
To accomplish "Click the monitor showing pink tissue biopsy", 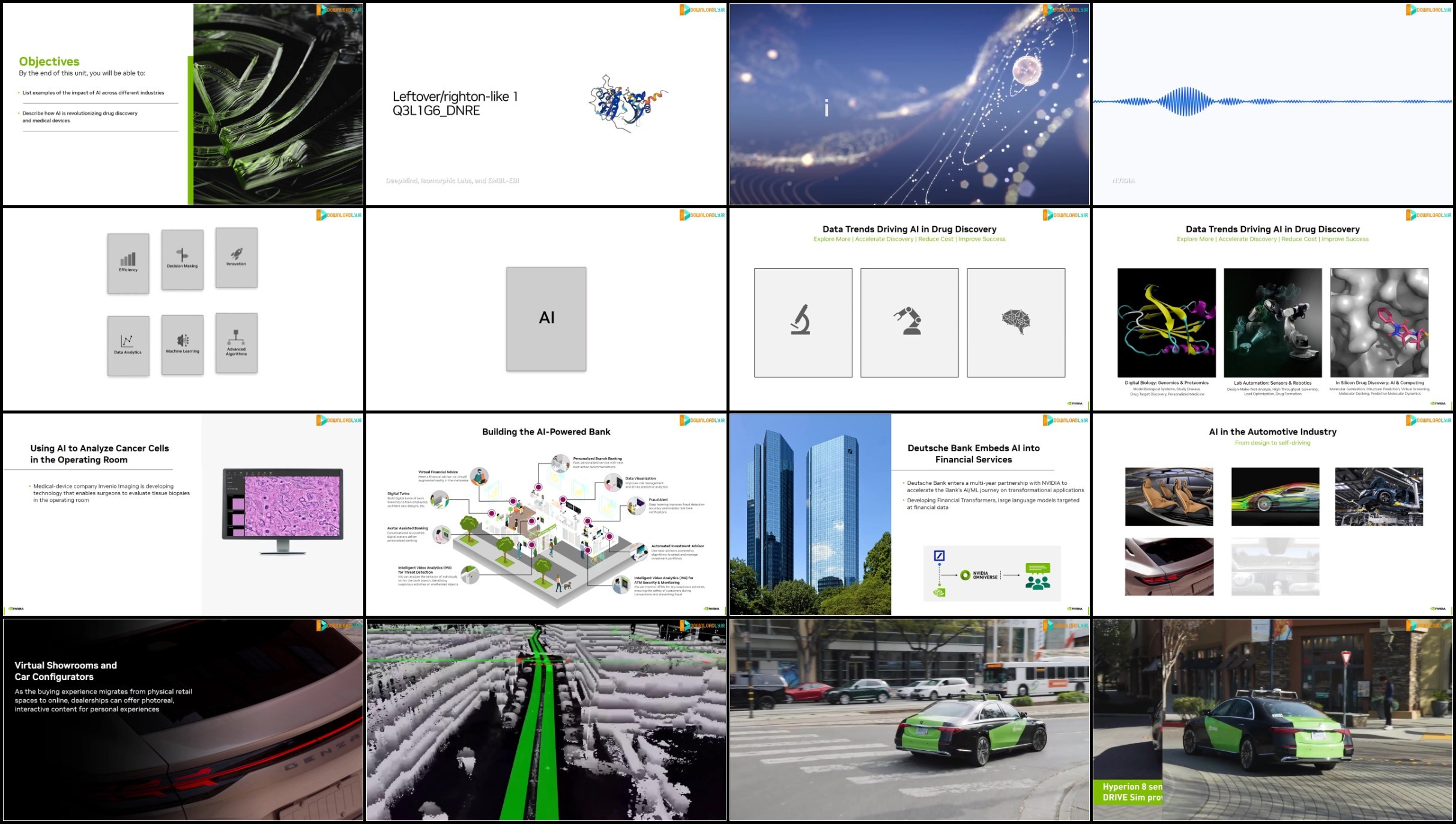I will [x=283, y=511].
